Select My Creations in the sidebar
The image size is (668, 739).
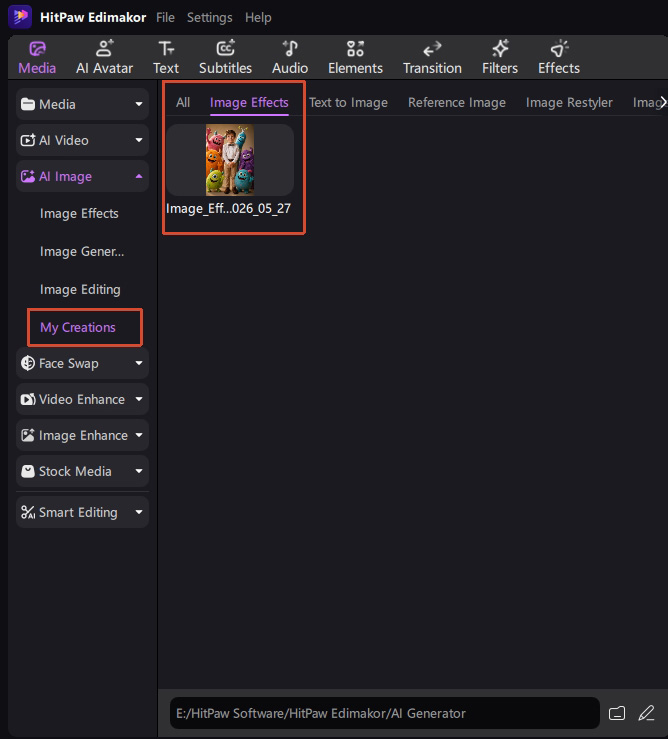[x=78, y=328]
